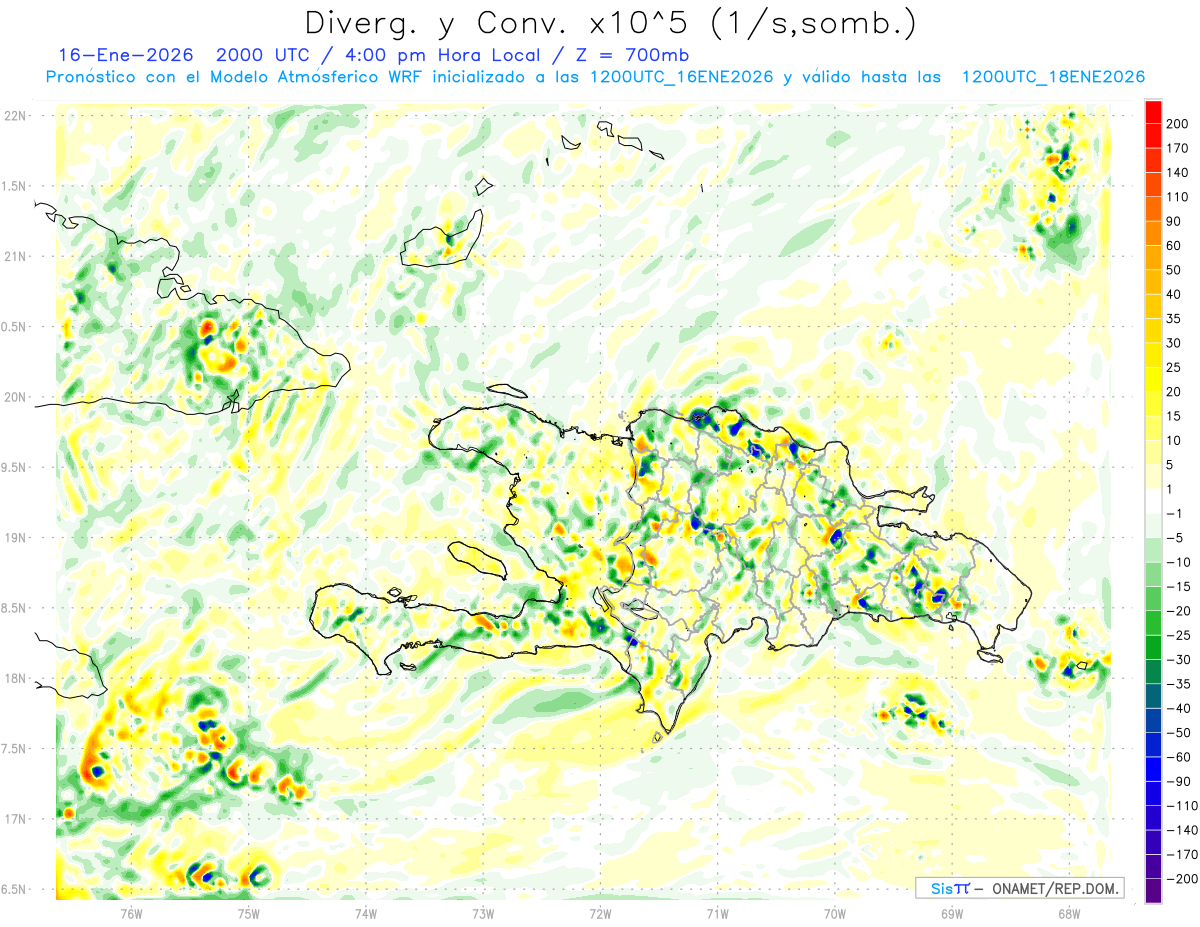This screenshot has height=927, width=1200.
Task: Click the "71W" longitude axis label
Action: pyautogui.click(x=717, y=913)
